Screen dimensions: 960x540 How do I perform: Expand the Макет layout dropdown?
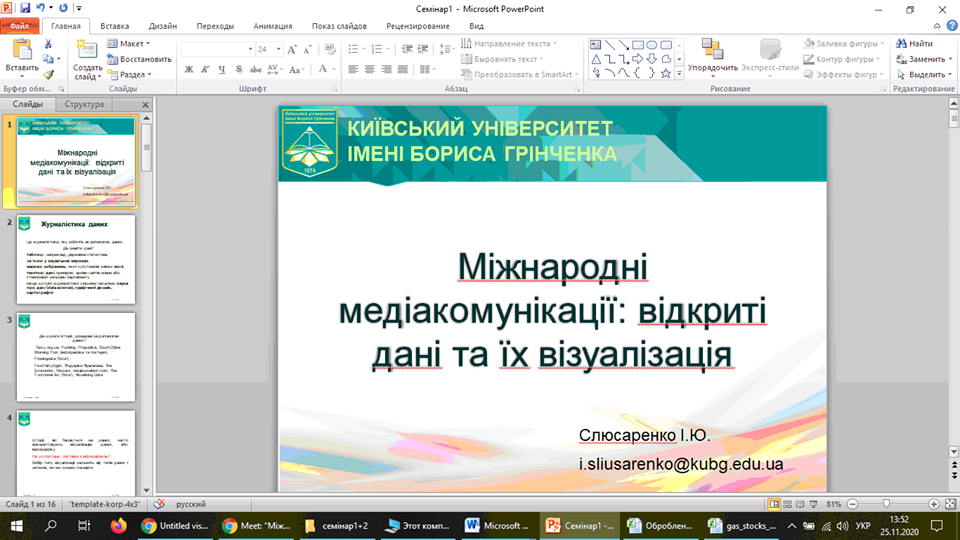click(134, 44)
